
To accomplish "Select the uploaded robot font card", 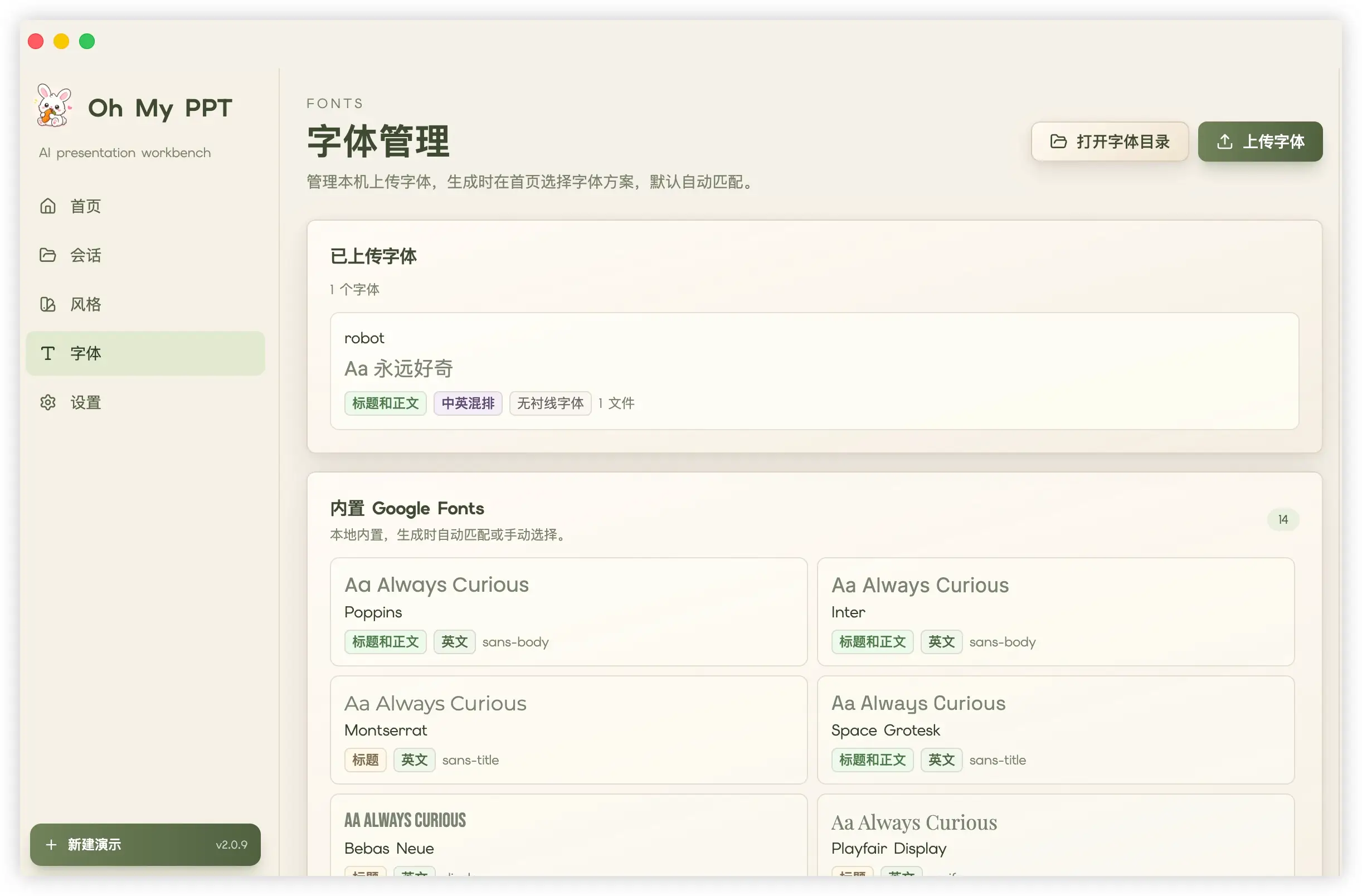I will coord(814,371).
